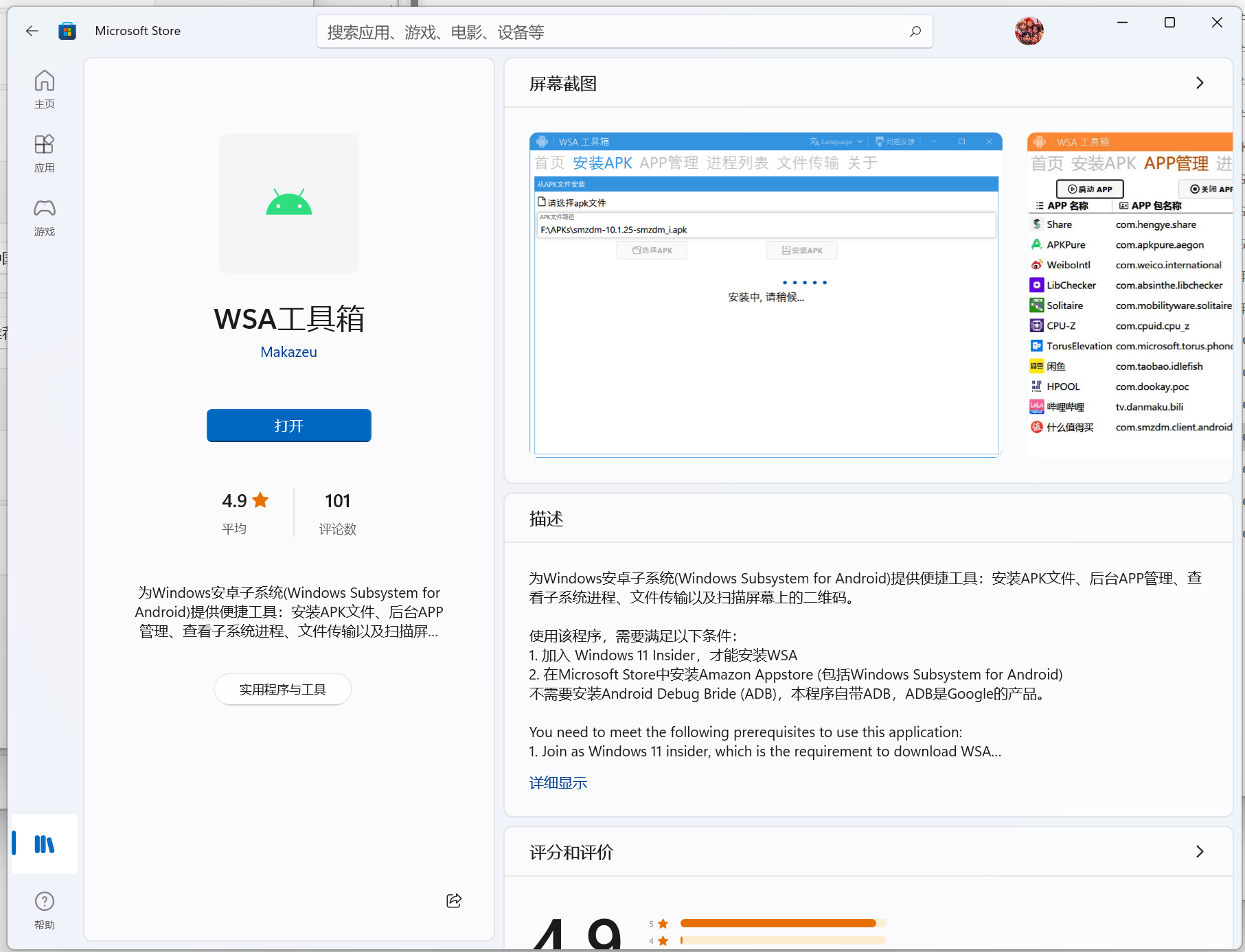Open the first screenshot showing 安装APK
Viewport: 1245px width, 952px height.
766,294
